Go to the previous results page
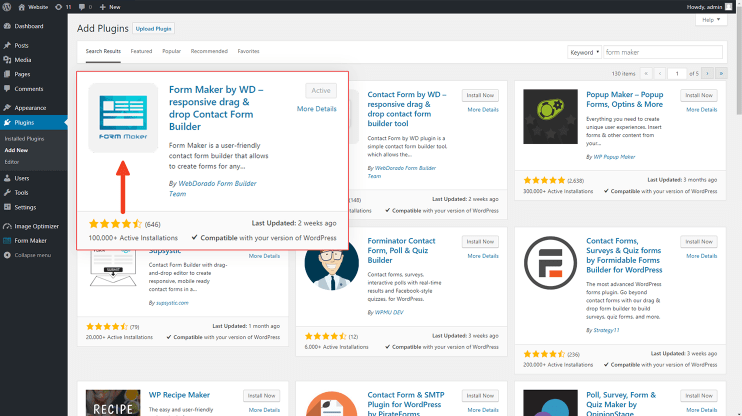 660,73
